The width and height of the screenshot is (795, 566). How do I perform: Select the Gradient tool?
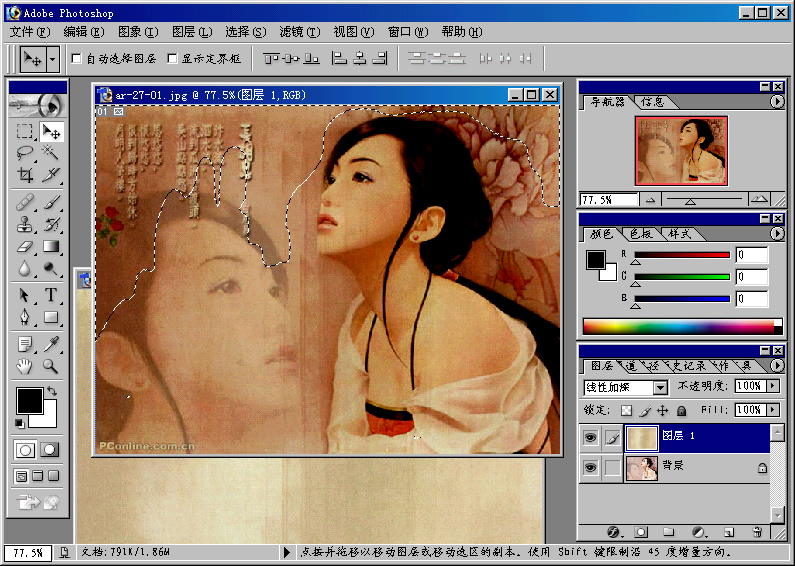[x=51, y=246]
